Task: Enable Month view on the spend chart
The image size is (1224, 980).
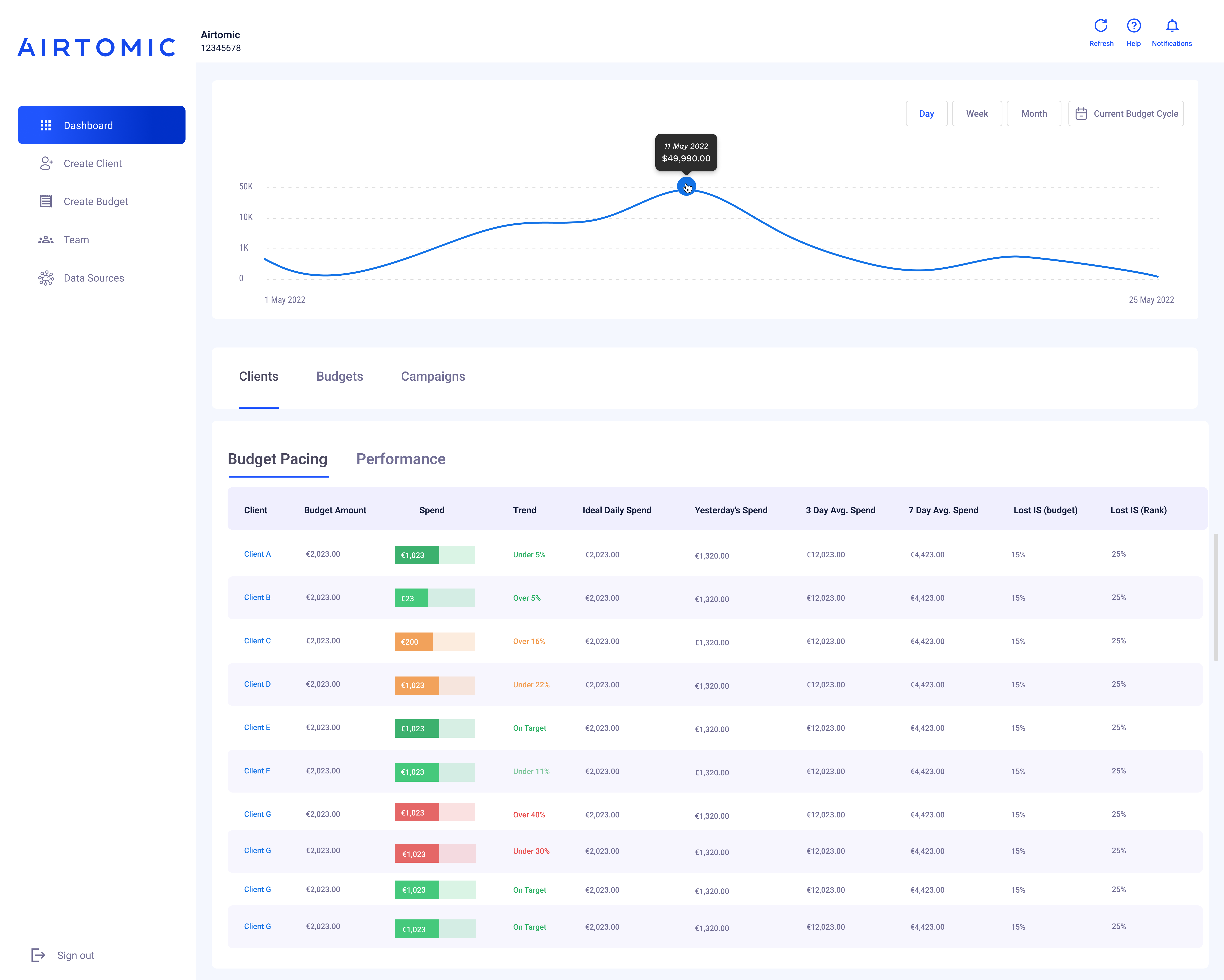Action: (x=1034, y=113)
